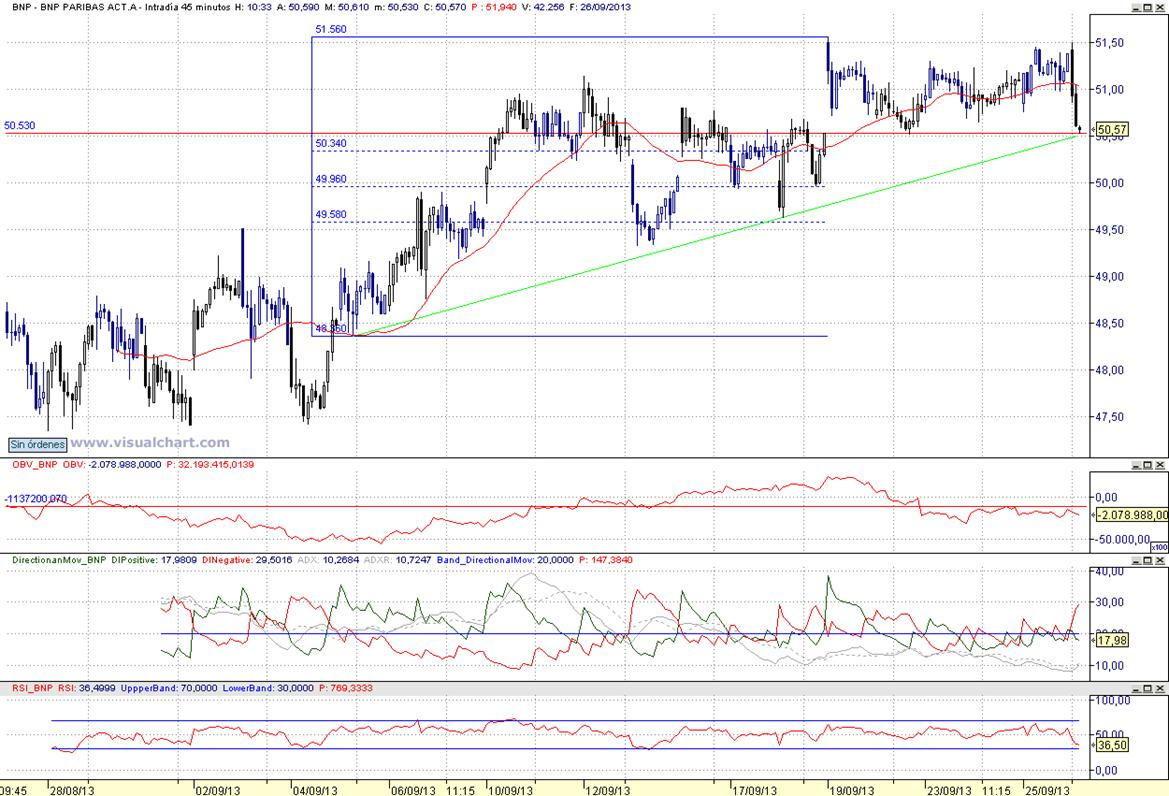1169x796 pixels.
Task: Click the 'DIPositive: 17,9809' label
Action: pyautogui.click(x=154, y=560)
